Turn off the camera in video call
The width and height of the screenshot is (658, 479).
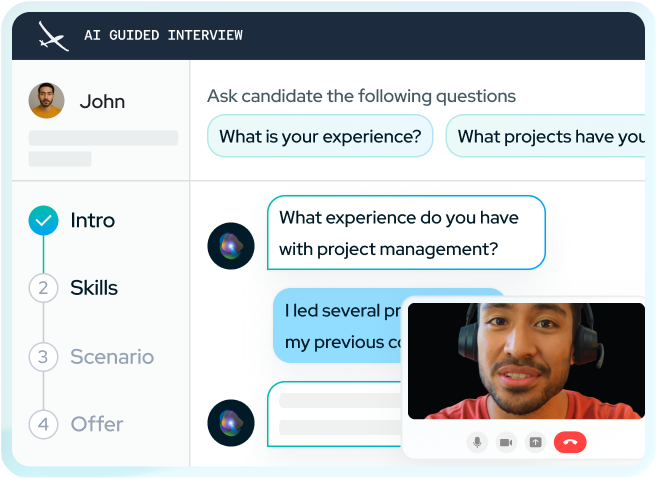[507, 442]
